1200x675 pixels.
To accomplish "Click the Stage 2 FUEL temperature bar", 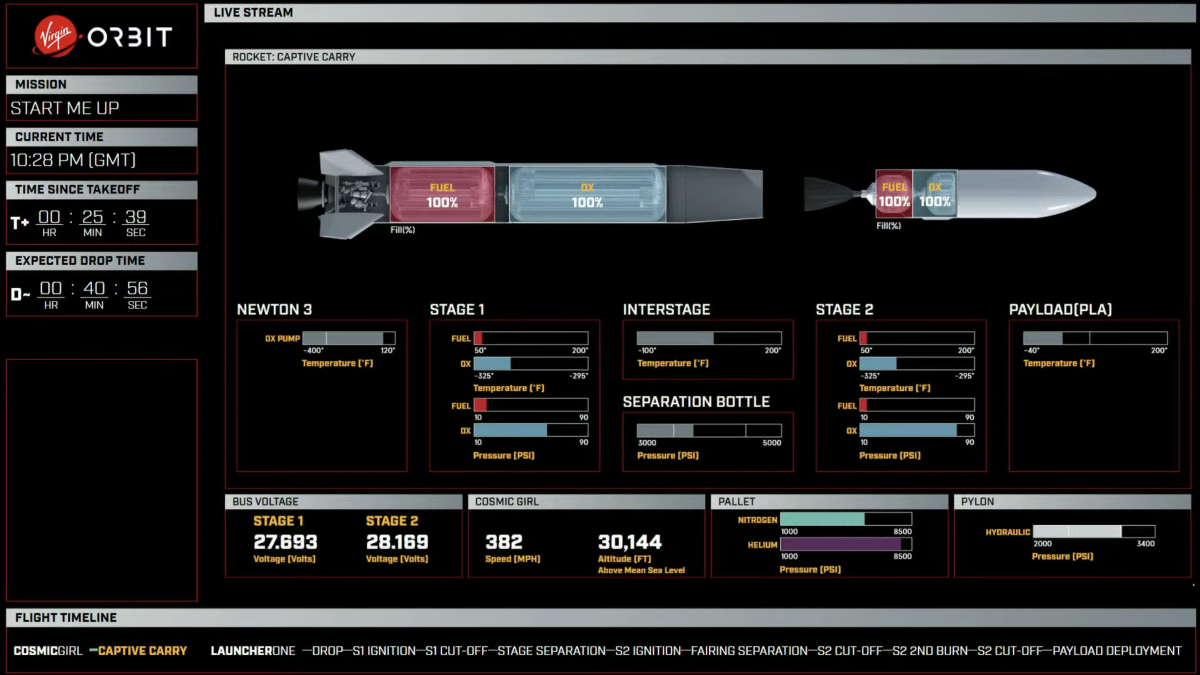I will click(x=917, y=338).
